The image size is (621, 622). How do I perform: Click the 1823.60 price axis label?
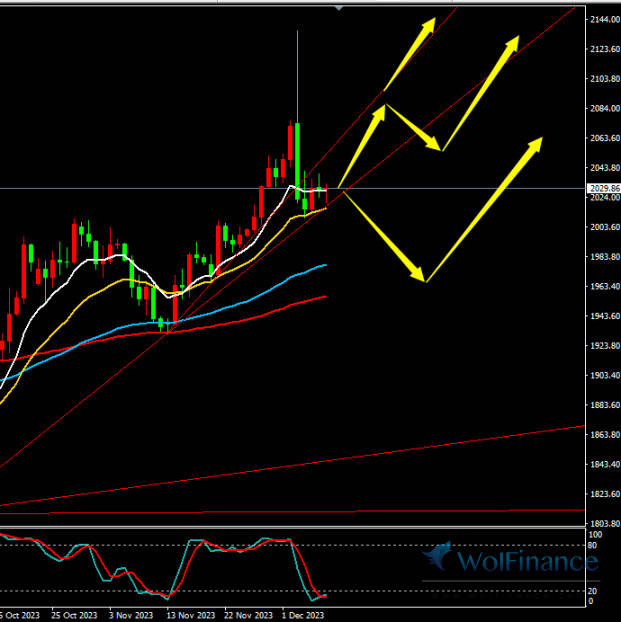pos(605,494)
